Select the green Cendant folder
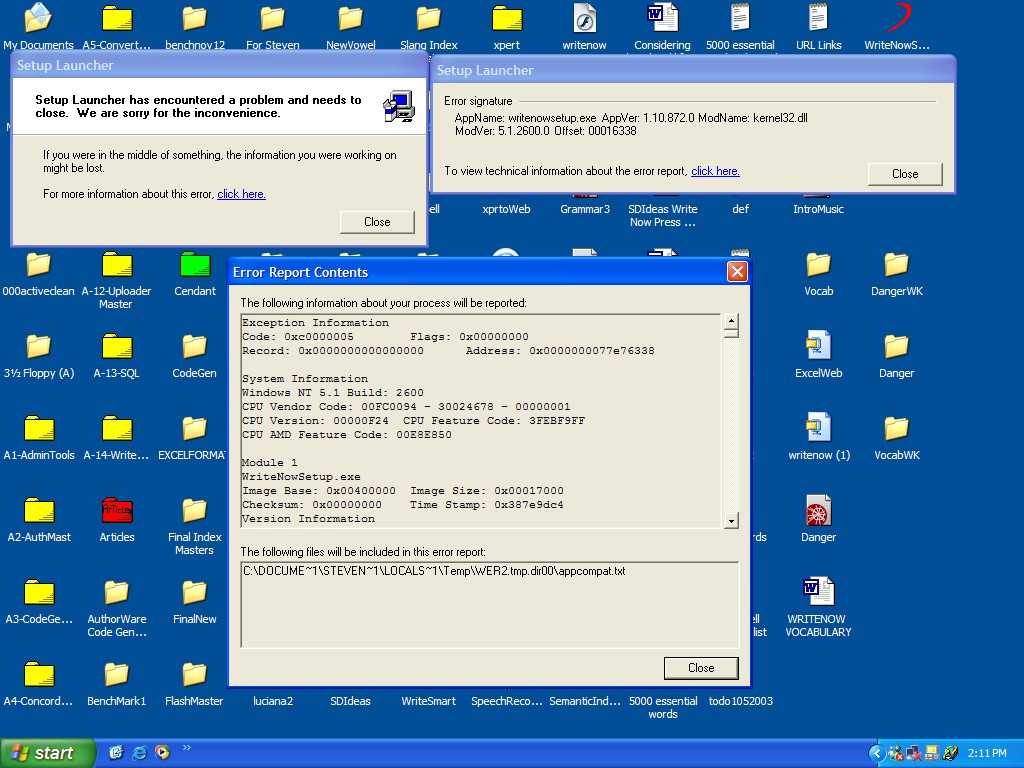This screenshot has width=1024, height=768. click(x=195, y=265)
